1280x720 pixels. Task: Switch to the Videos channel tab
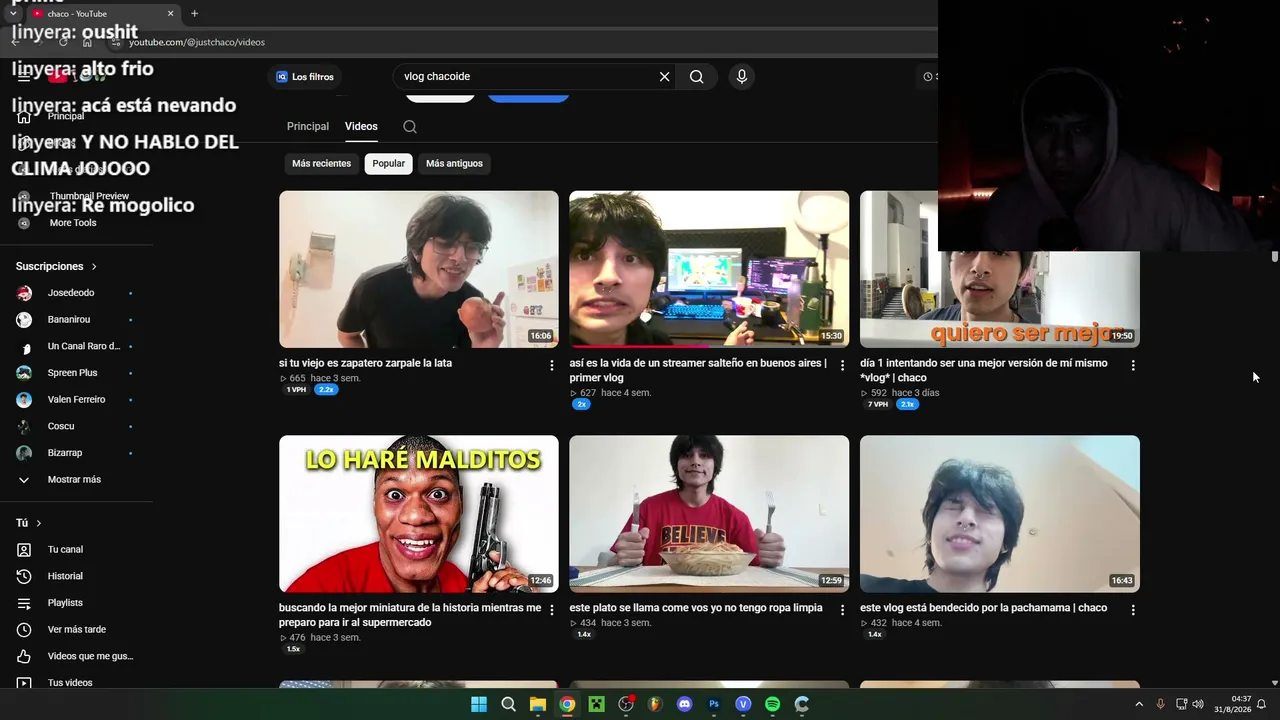point(361,127)
